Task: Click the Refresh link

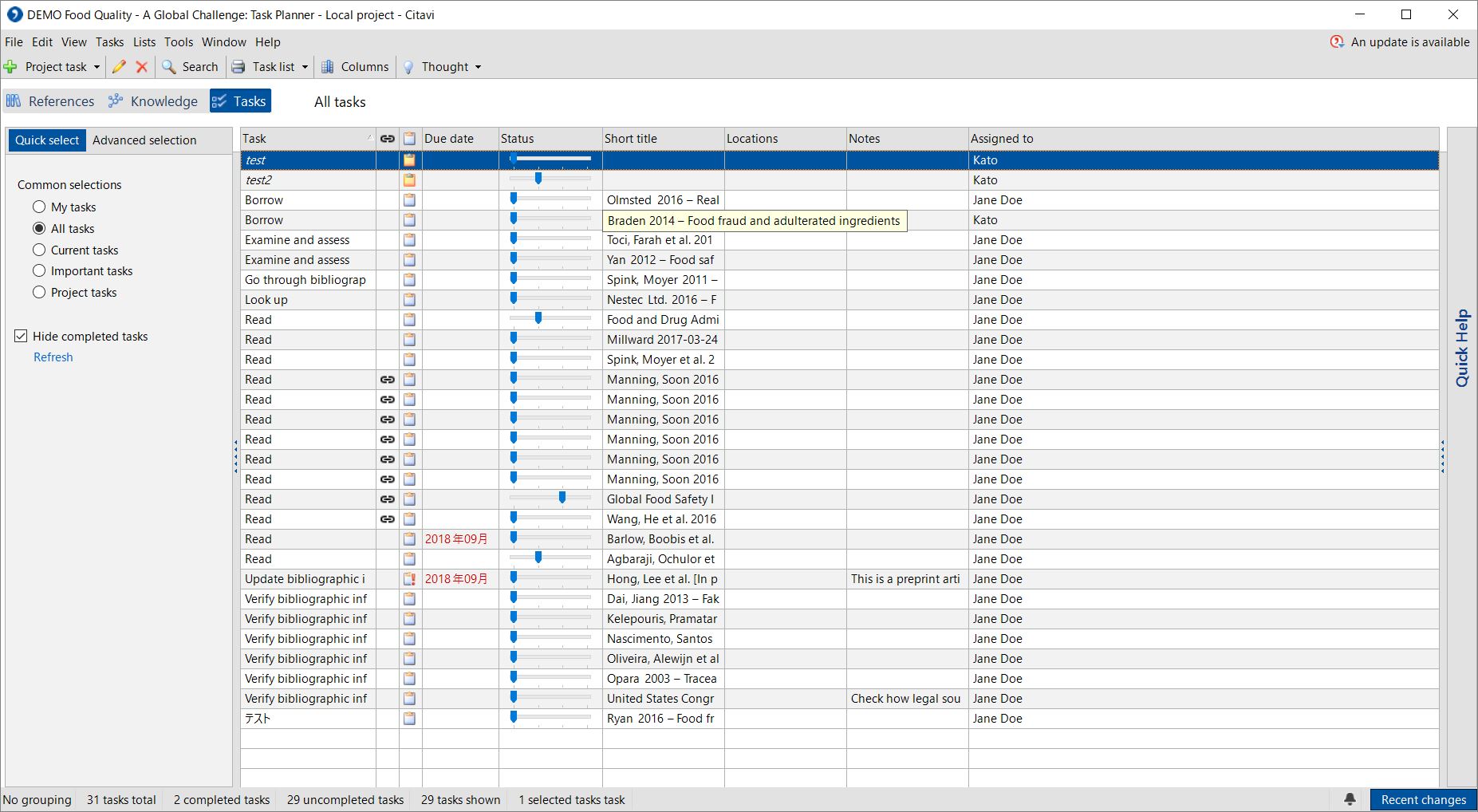Action: 53,357
